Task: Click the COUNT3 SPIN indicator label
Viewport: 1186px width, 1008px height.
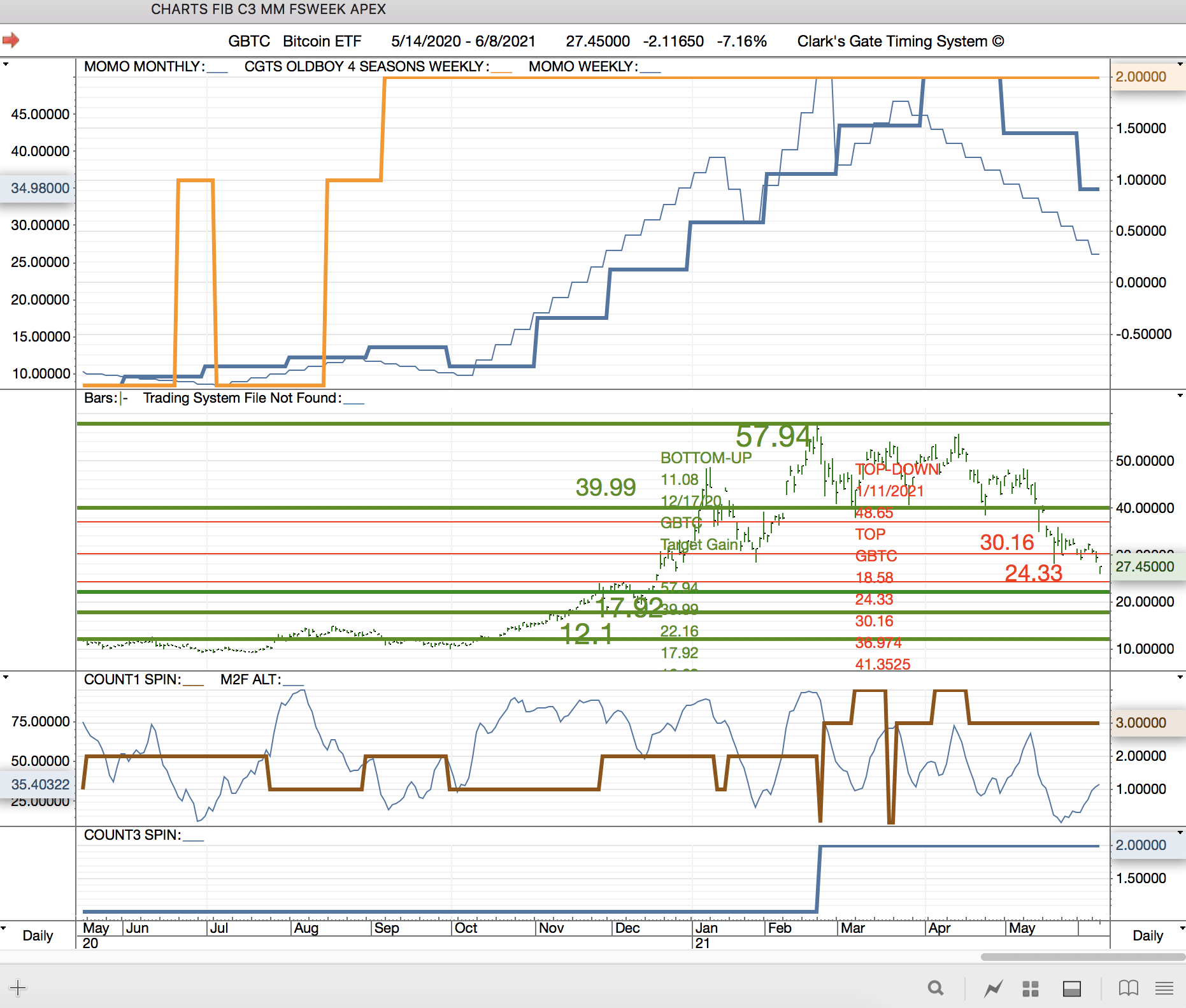Action: [132, 835]
